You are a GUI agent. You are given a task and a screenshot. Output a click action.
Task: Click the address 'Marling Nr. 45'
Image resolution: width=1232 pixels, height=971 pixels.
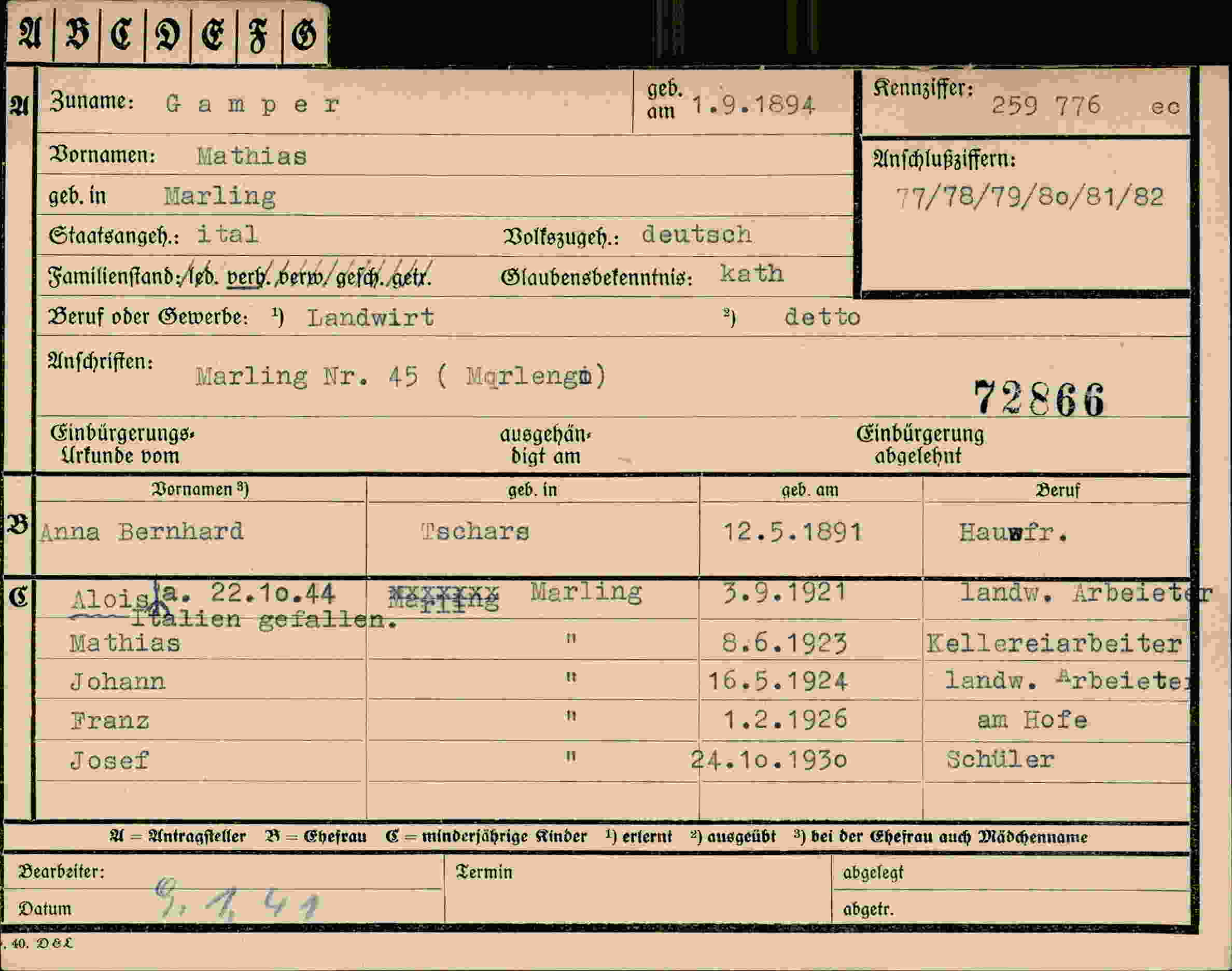pyautogui.click(x=307, y=377)
